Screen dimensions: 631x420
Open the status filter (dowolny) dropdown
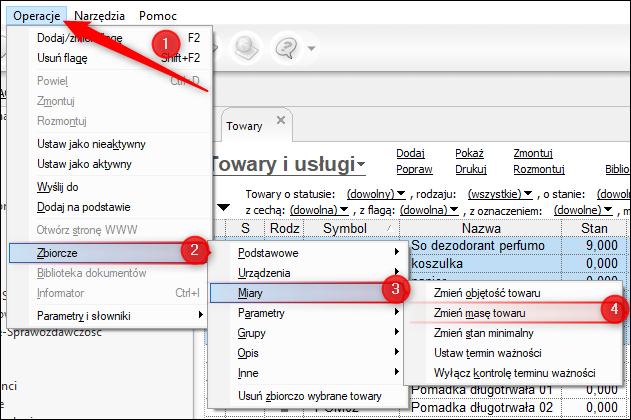tap(376, 194)
